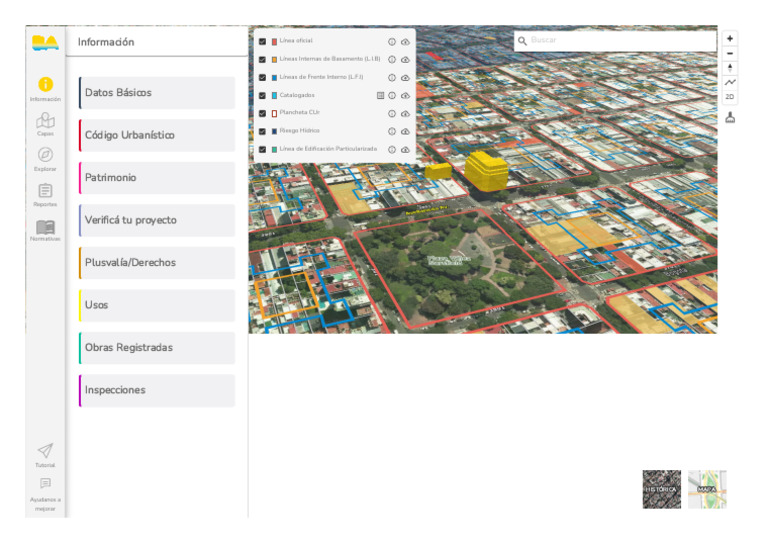Download Línea de Edificación Particularizada layer

coord(405,149)
